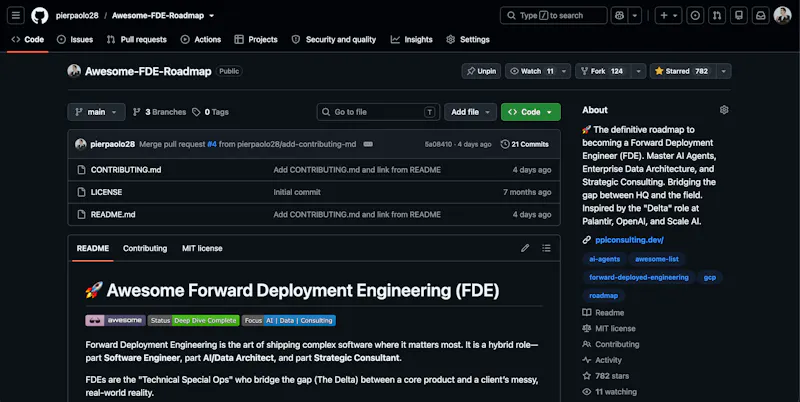This screenshot has height=402, width=800.
Task: Open 21 Commits history
Action: [525, 144]
